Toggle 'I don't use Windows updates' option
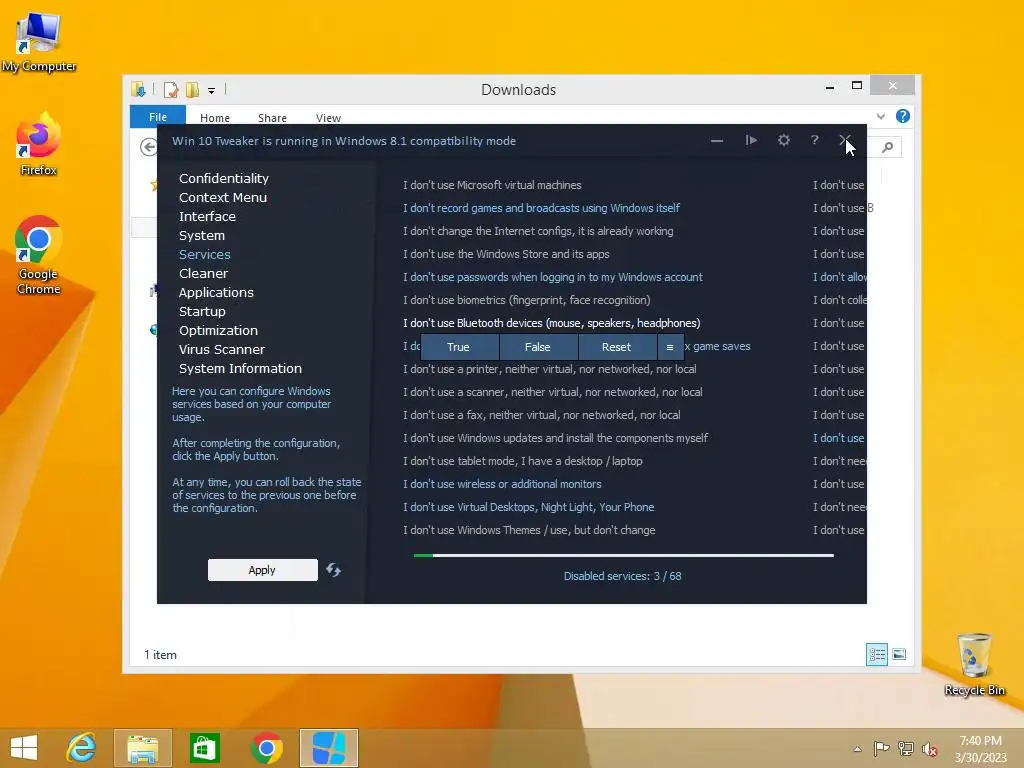This screenshot has height=768, width=1024. (x=555, y=438)
